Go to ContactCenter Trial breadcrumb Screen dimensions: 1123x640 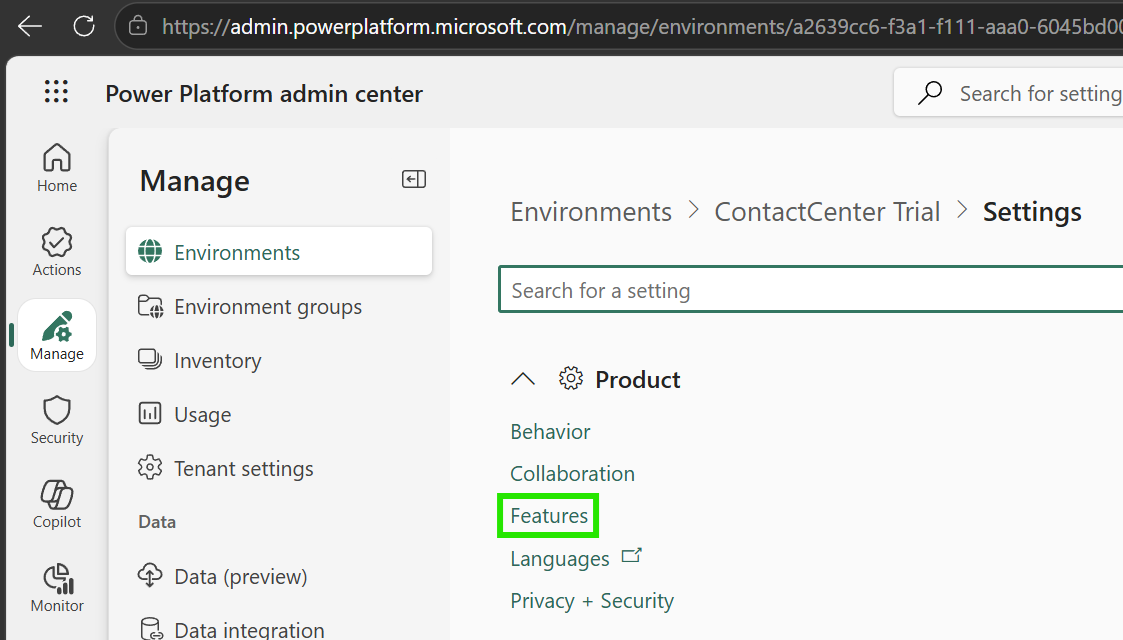(x=827, y=212)
